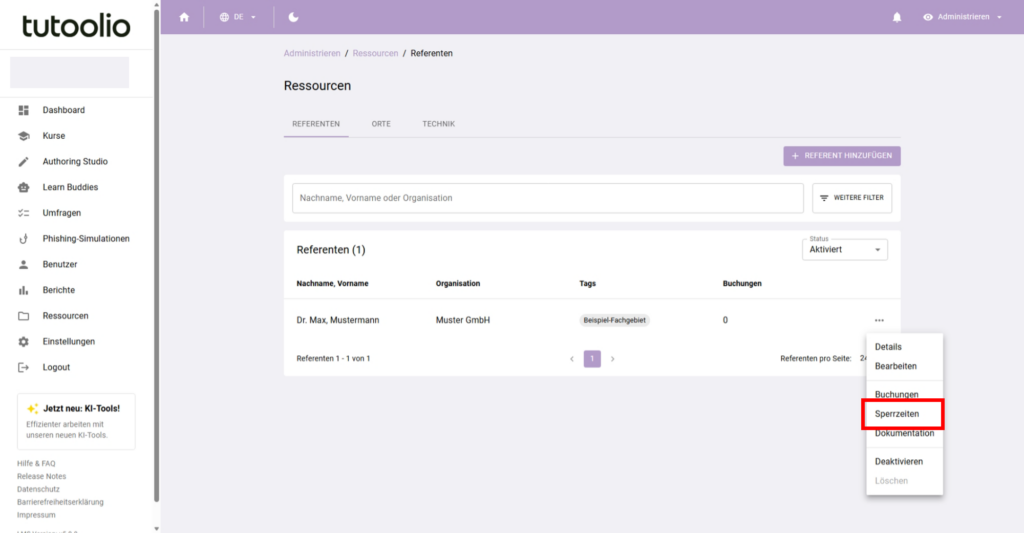Click the Muster GmbH organisation cell
Image resolution: width=1024 pixels, height=533 pixels.
point(462,320)
